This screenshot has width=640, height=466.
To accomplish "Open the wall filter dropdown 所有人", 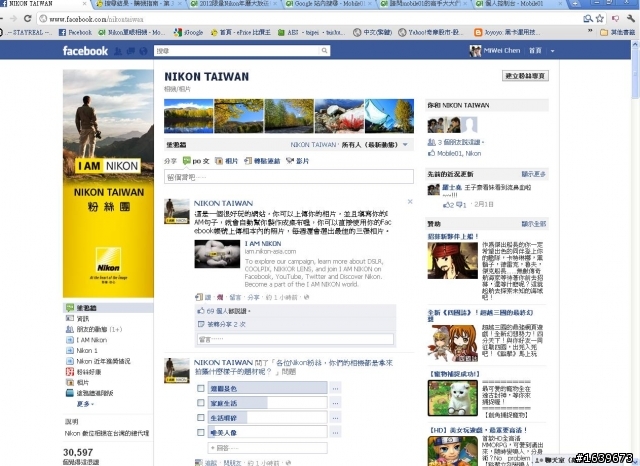I will click(x=374, y=144).
